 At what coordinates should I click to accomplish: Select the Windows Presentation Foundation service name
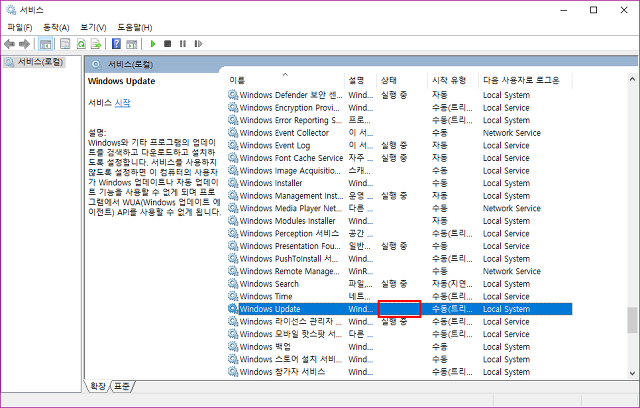pyautogui.click(x=290, y=246)
